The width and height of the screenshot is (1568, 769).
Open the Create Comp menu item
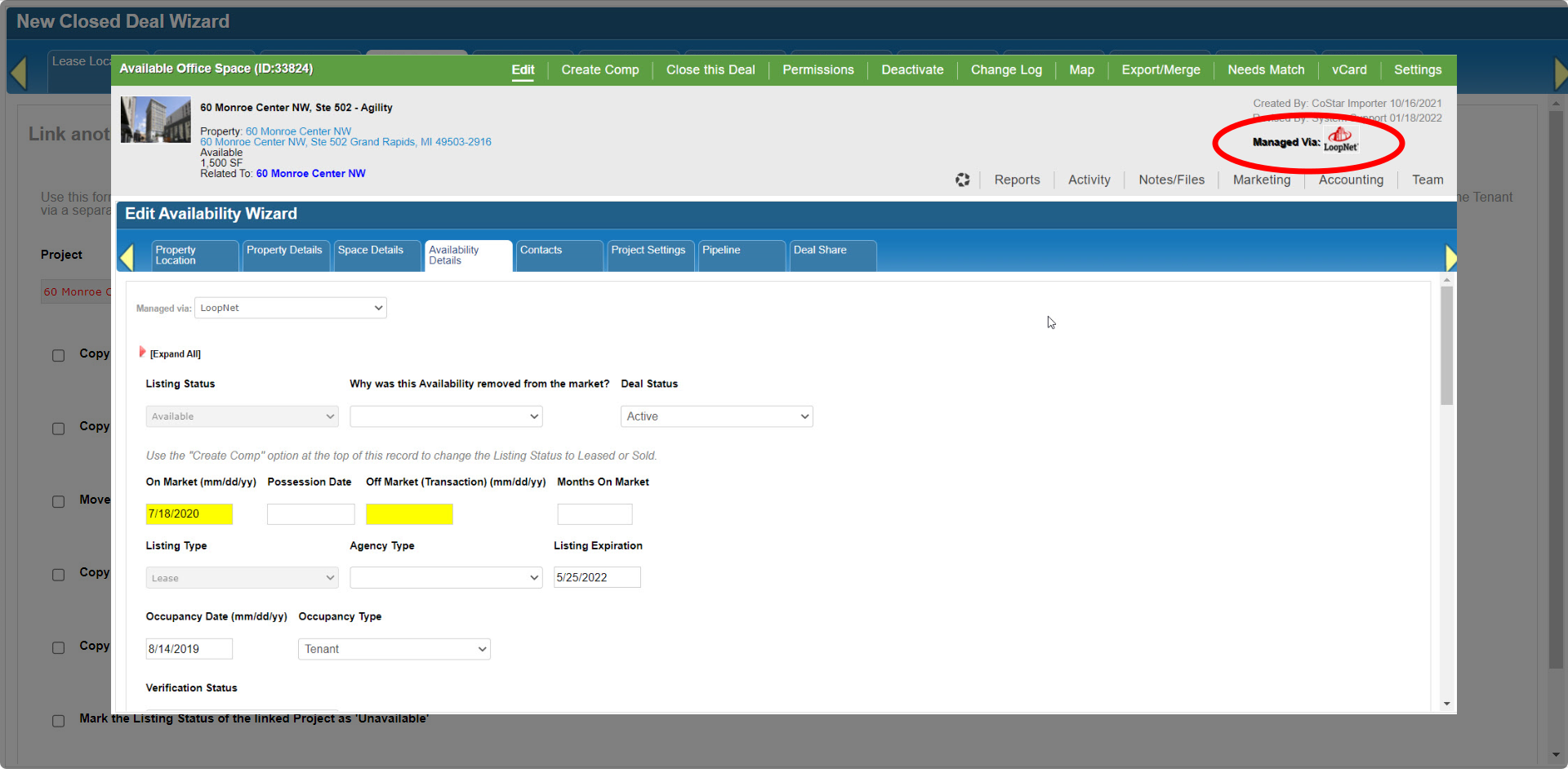[x=600, y=70]
